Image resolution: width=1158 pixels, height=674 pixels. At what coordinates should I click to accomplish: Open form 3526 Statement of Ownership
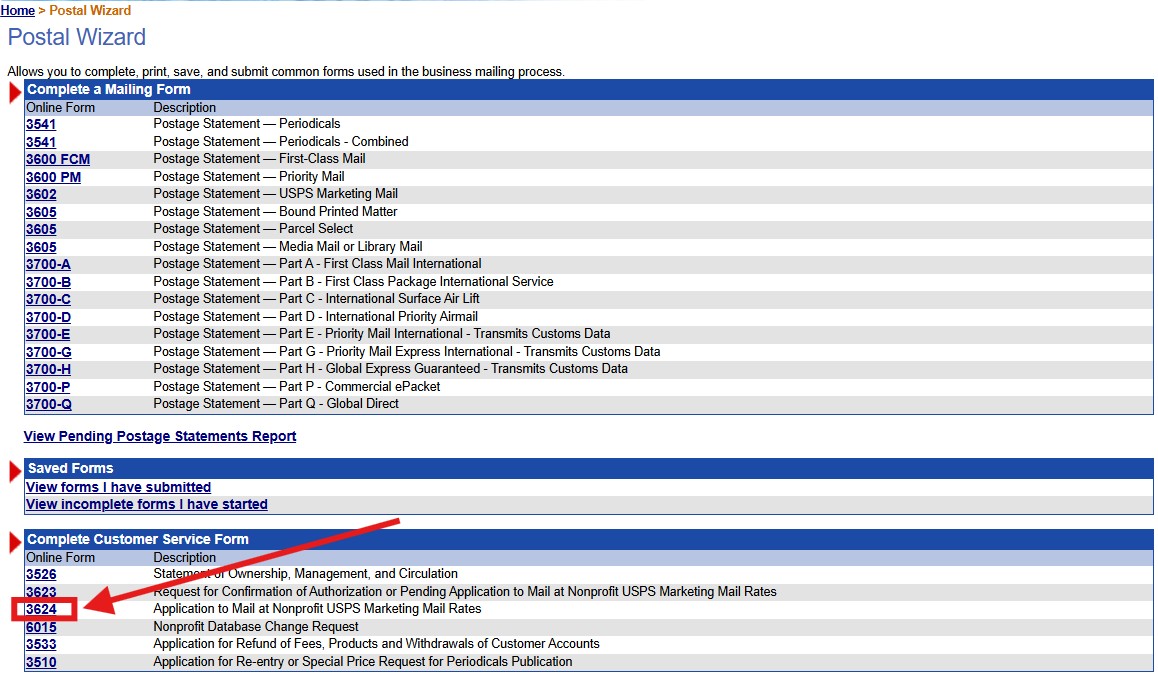(x=41, y=574)
